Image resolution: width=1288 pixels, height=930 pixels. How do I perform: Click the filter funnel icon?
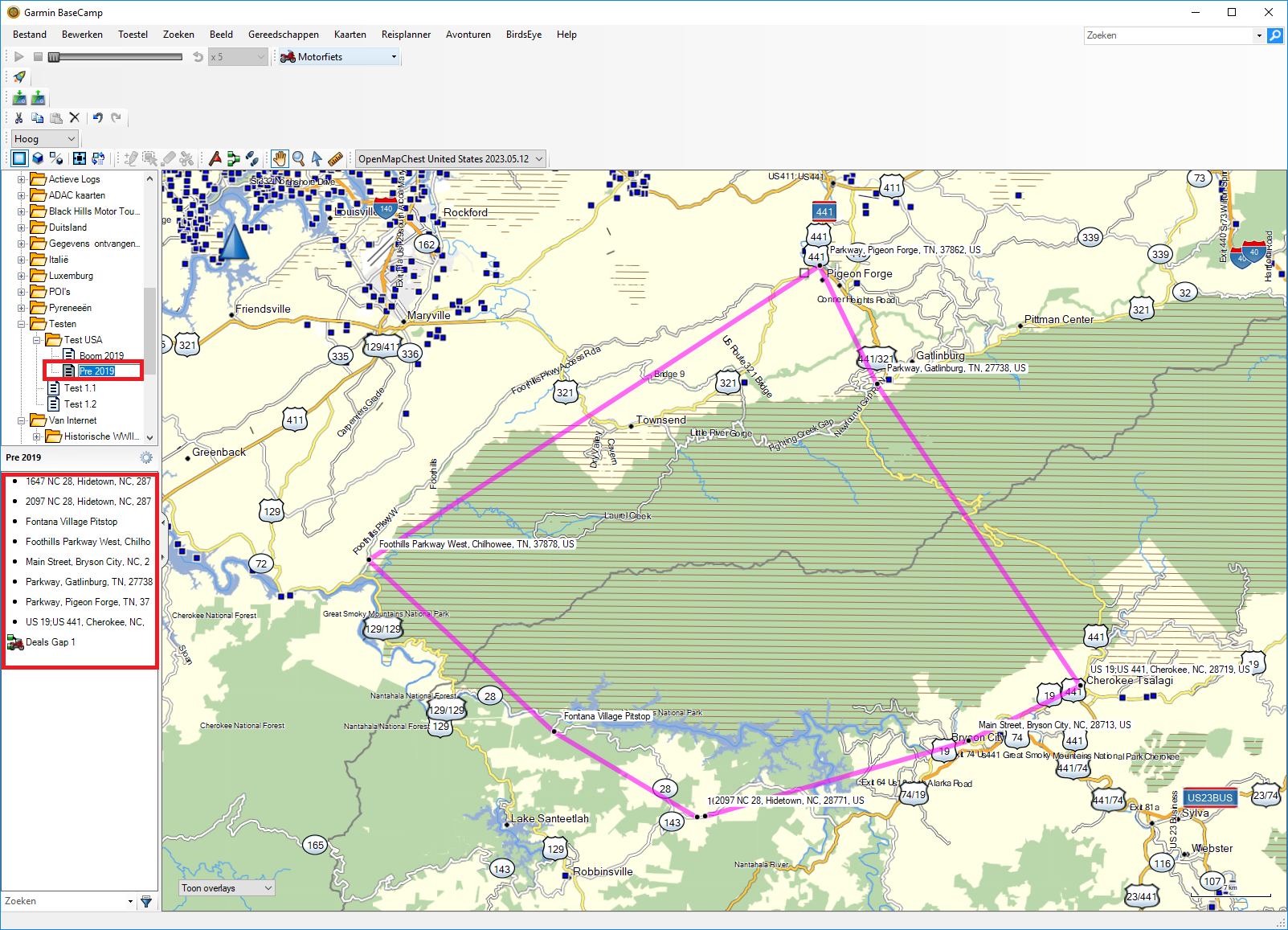coord(146,901)
